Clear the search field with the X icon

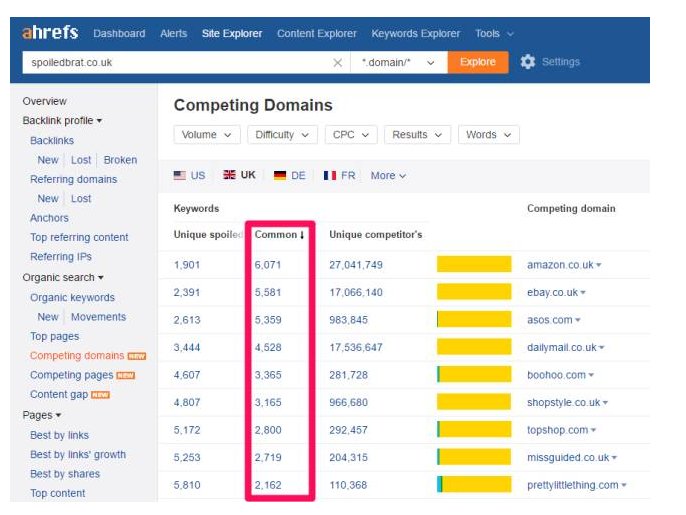[x=337, y=63]
